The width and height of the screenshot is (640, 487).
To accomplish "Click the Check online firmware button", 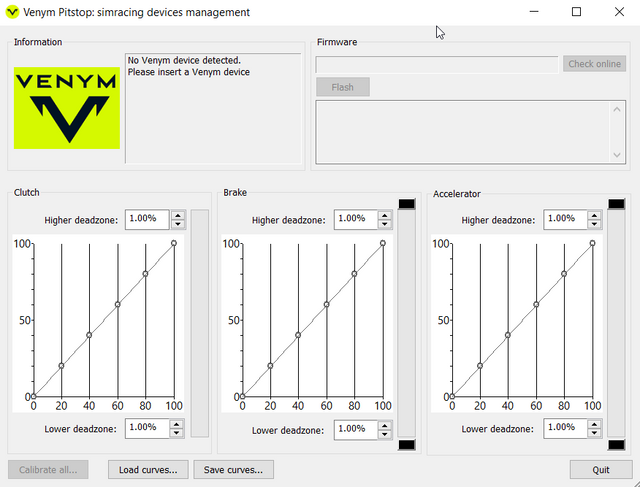I will coord(594,64).
